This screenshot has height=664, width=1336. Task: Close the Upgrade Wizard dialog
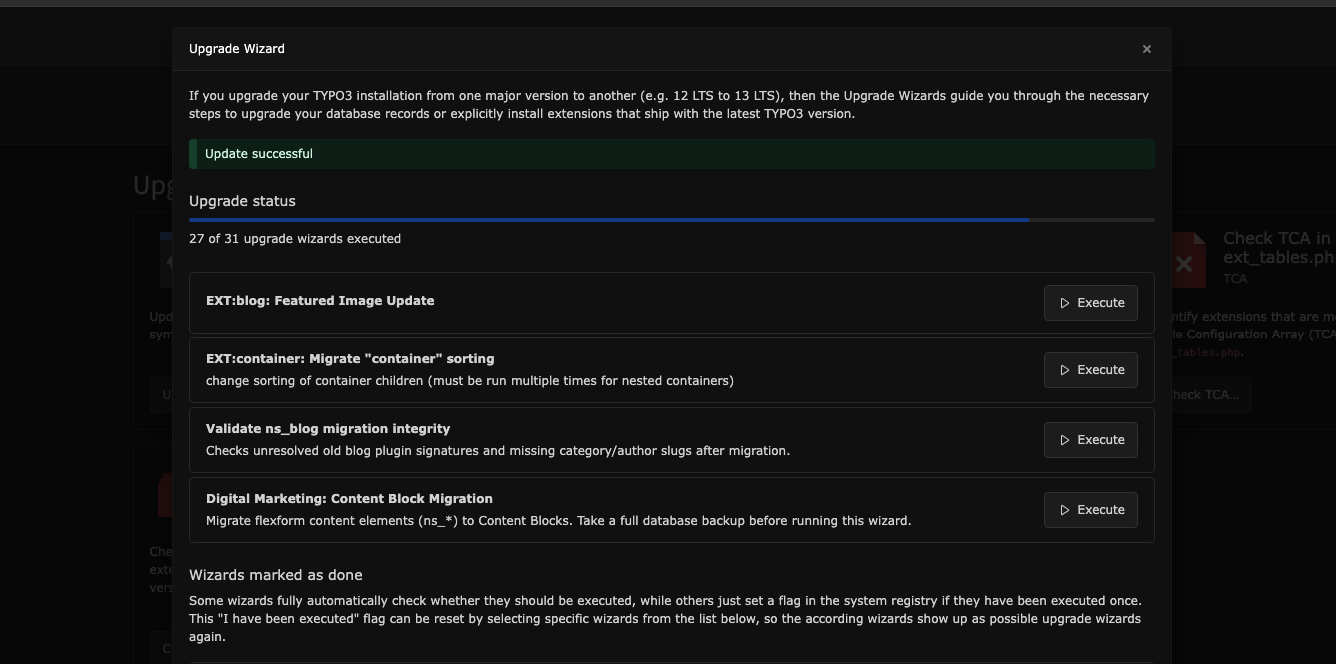pos(1147,49)
